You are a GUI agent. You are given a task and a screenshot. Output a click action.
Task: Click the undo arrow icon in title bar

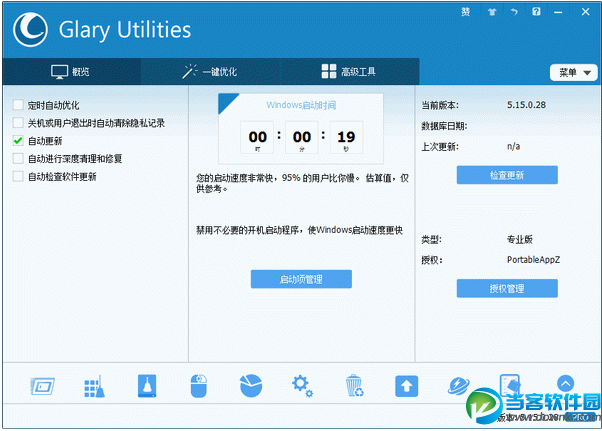(514, 12)
